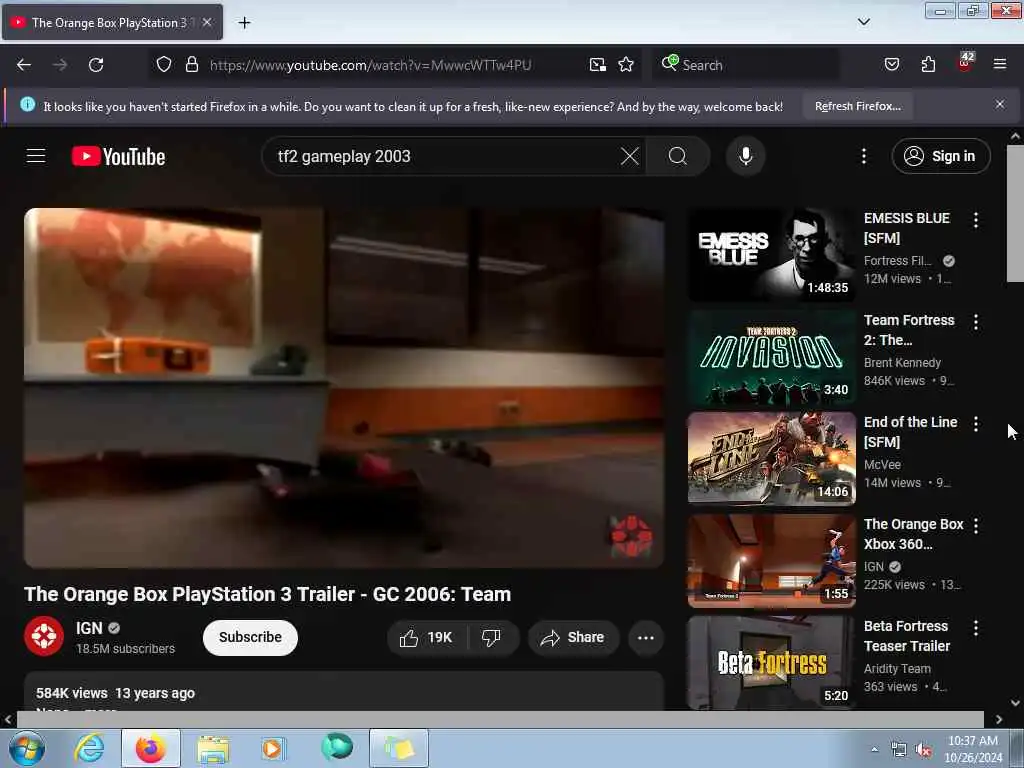Run the YouTube search magnifier button
Viewport: 1024px width, 768px height.
[677, 156]
